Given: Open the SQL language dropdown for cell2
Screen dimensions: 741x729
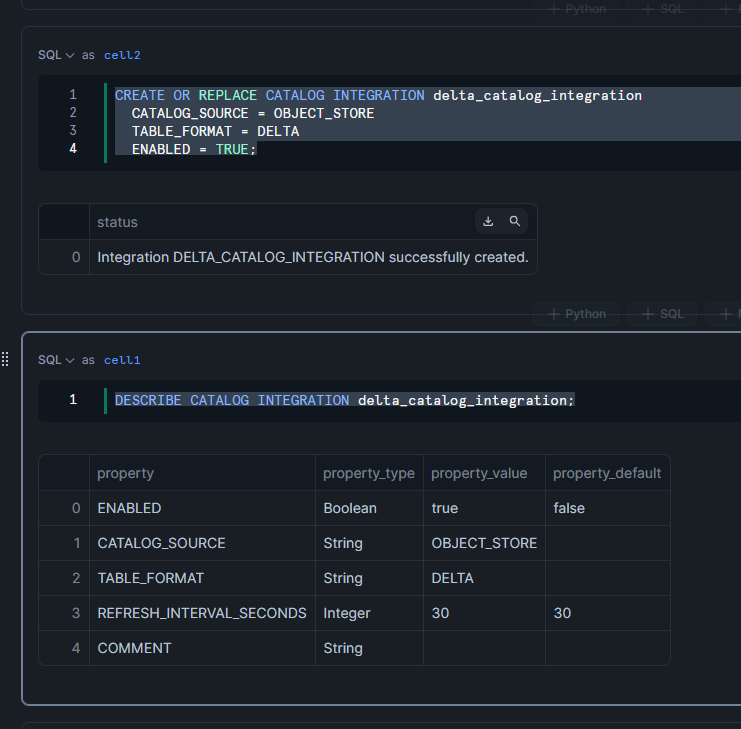Looking at the screenshot, I should (56, 55).
